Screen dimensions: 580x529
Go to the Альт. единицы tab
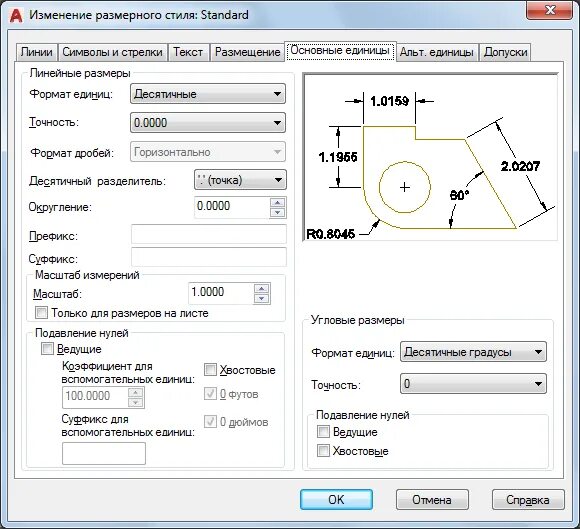click(436, 52)
